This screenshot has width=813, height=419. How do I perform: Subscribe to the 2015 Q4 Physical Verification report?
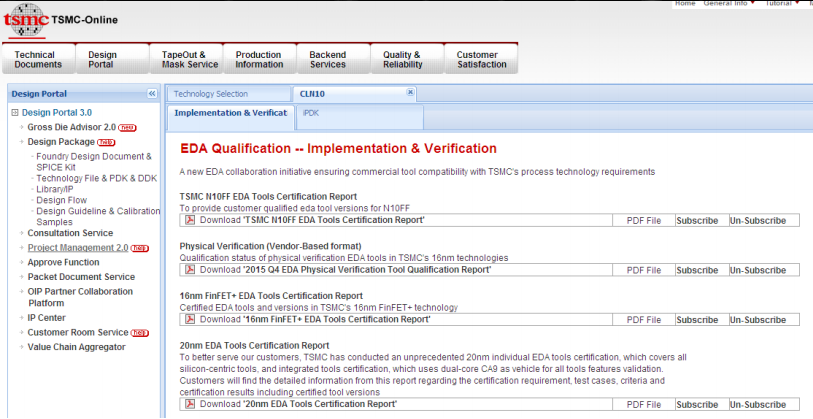697,270
